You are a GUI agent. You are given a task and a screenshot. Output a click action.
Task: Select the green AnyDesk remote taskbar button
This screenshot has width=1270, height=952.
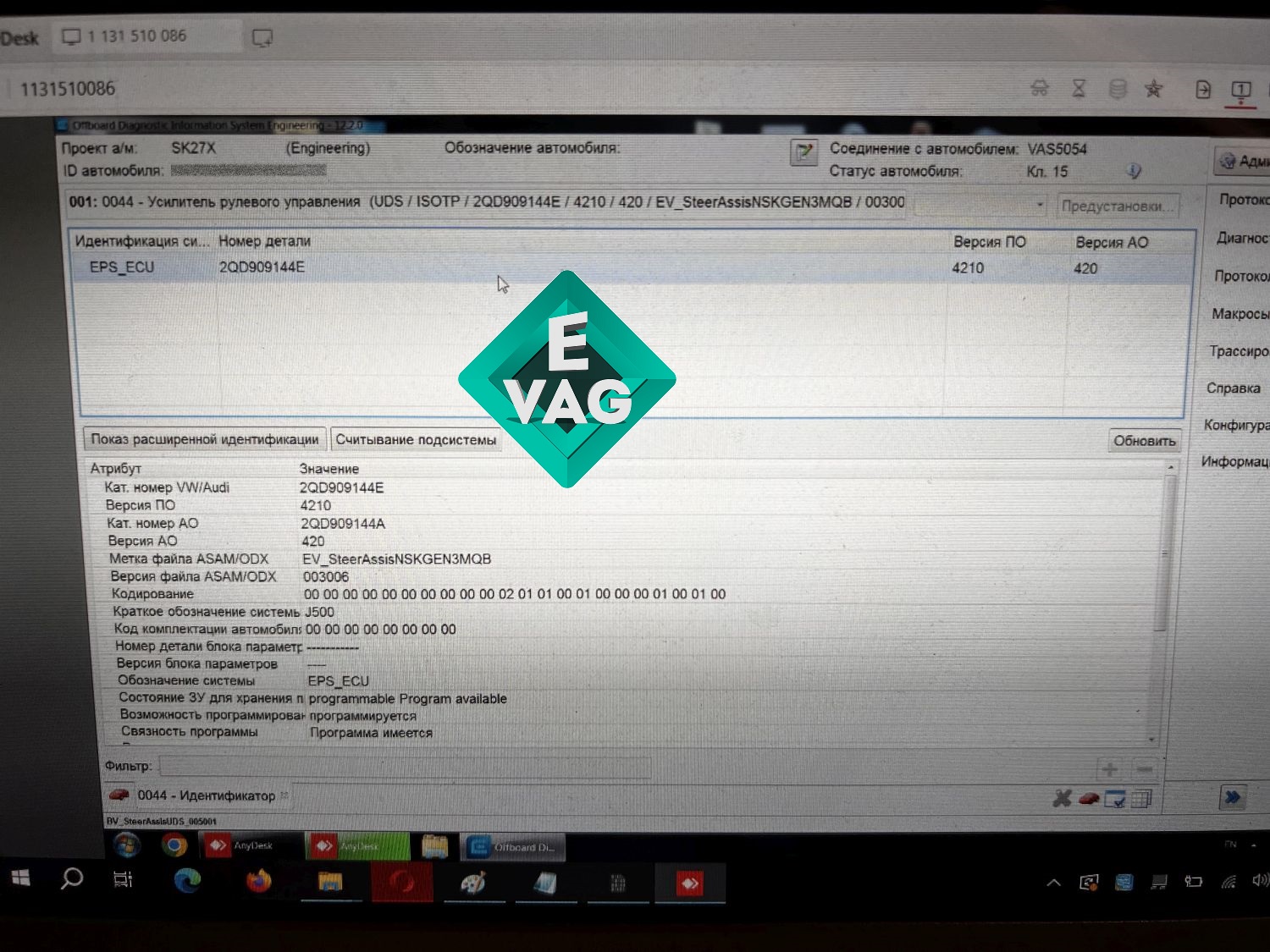tap(357, 845)
